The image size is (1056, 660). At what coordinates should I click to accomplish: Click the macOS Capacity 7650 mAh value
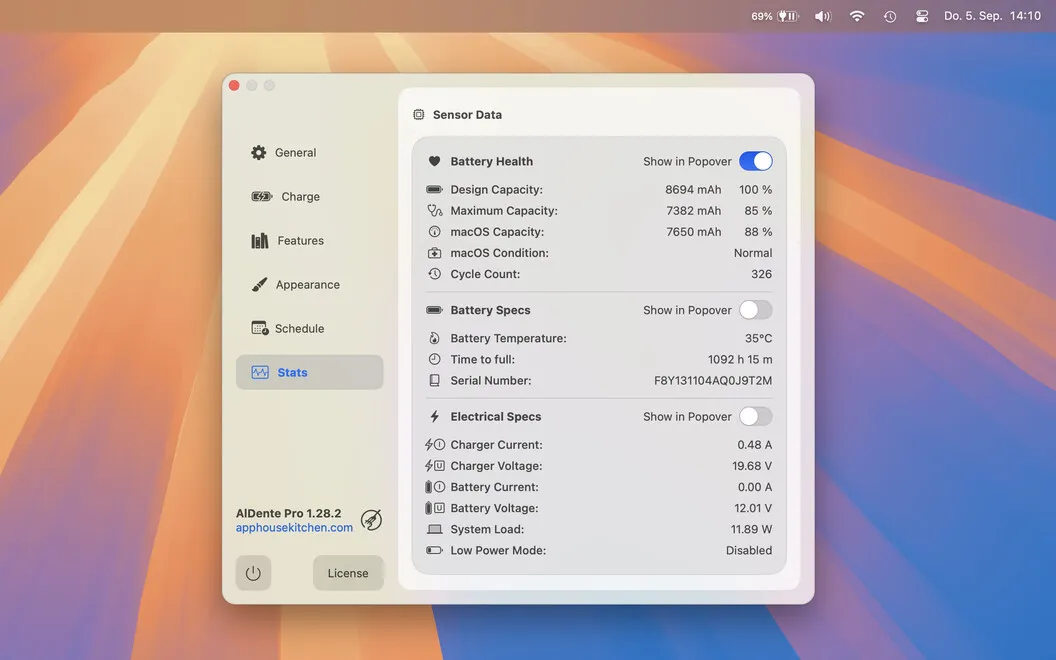point(694,232)
